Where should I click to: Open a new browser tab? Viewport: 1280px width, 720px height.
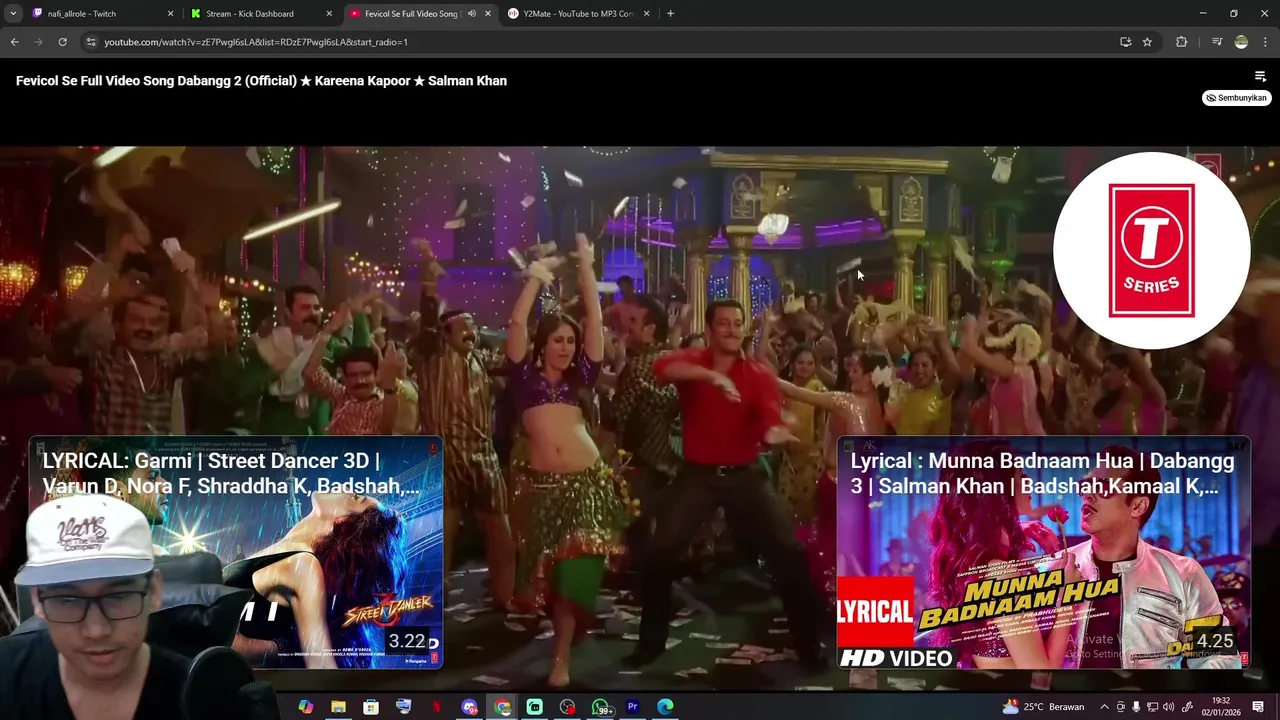coord(670,13)
